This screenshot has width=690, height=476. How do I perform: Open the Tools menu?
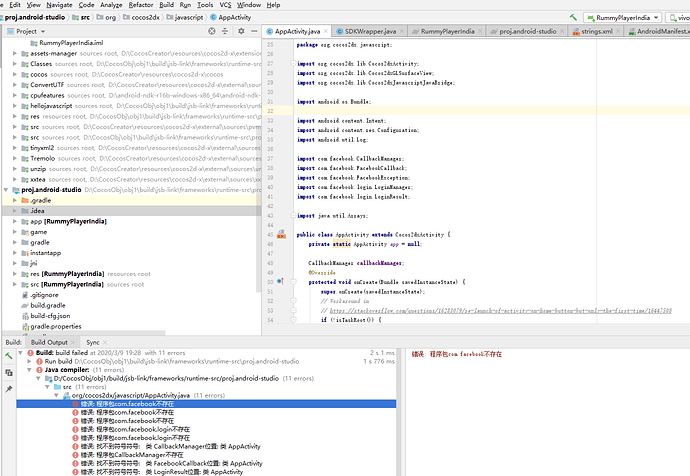click(x=205, y=5)
